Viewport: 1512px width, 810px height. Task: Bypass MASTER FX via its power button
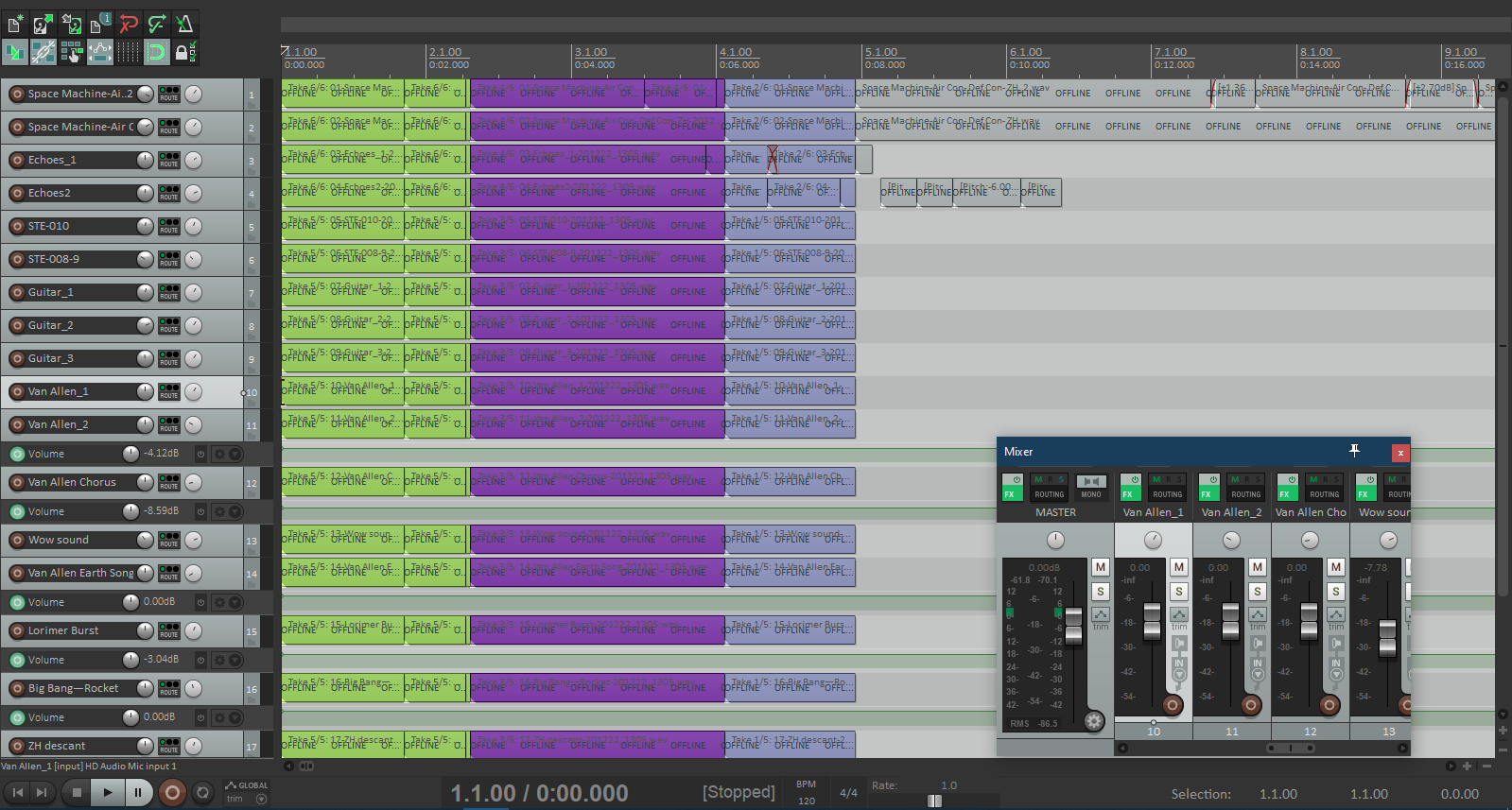coord(1017,480)
